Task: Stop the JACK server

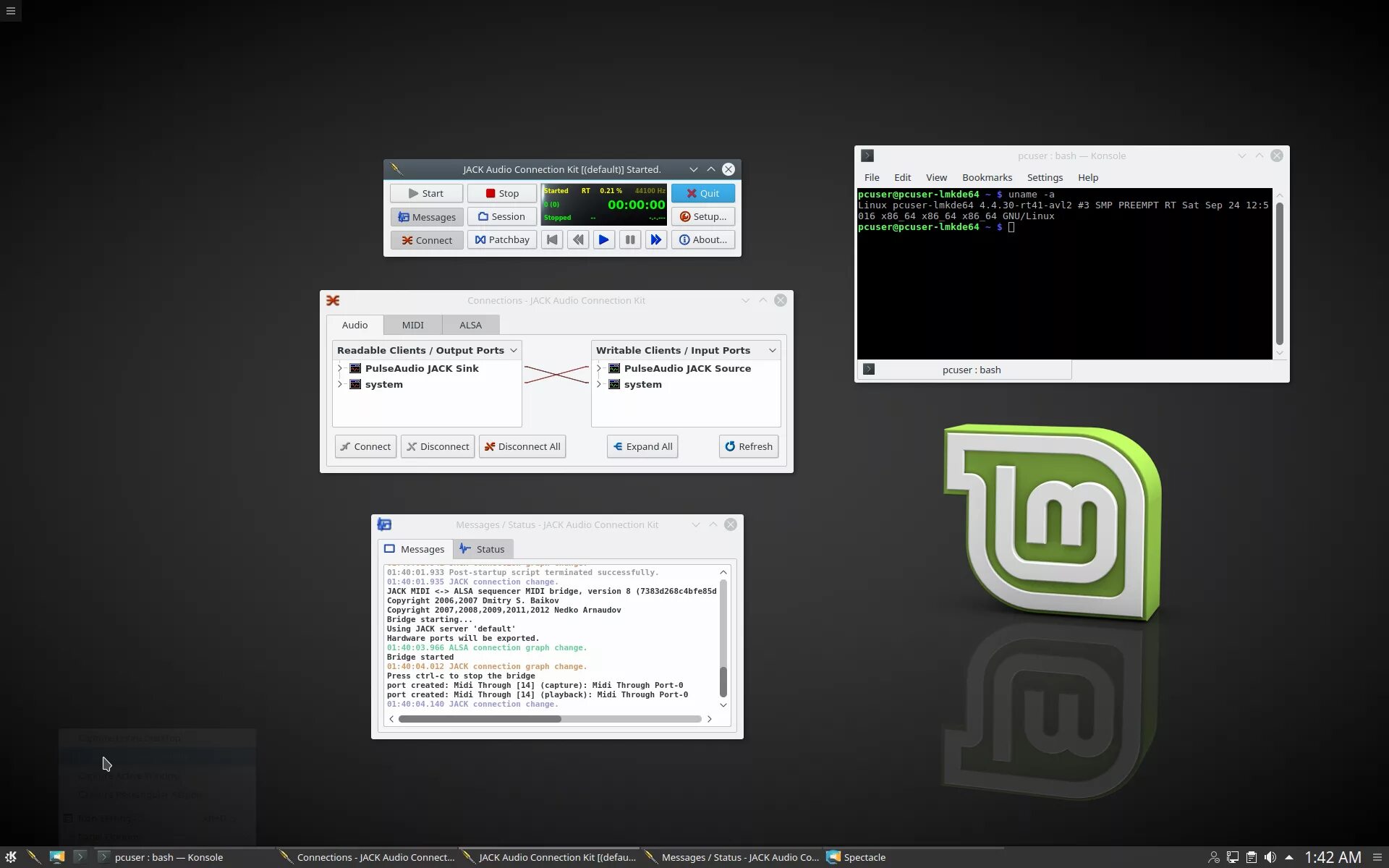Action: (502, 193)
